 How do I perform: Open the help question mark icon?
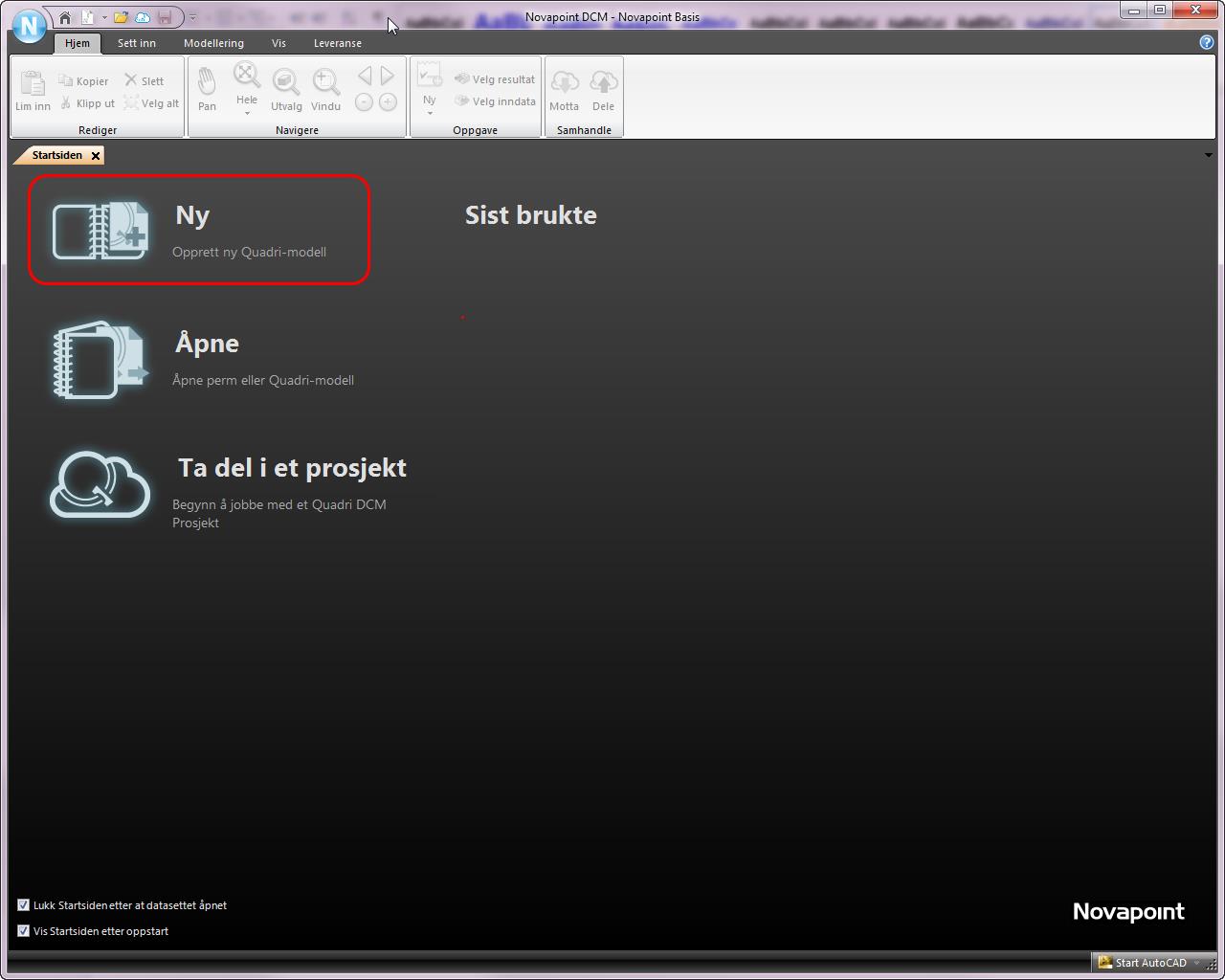1206,42
